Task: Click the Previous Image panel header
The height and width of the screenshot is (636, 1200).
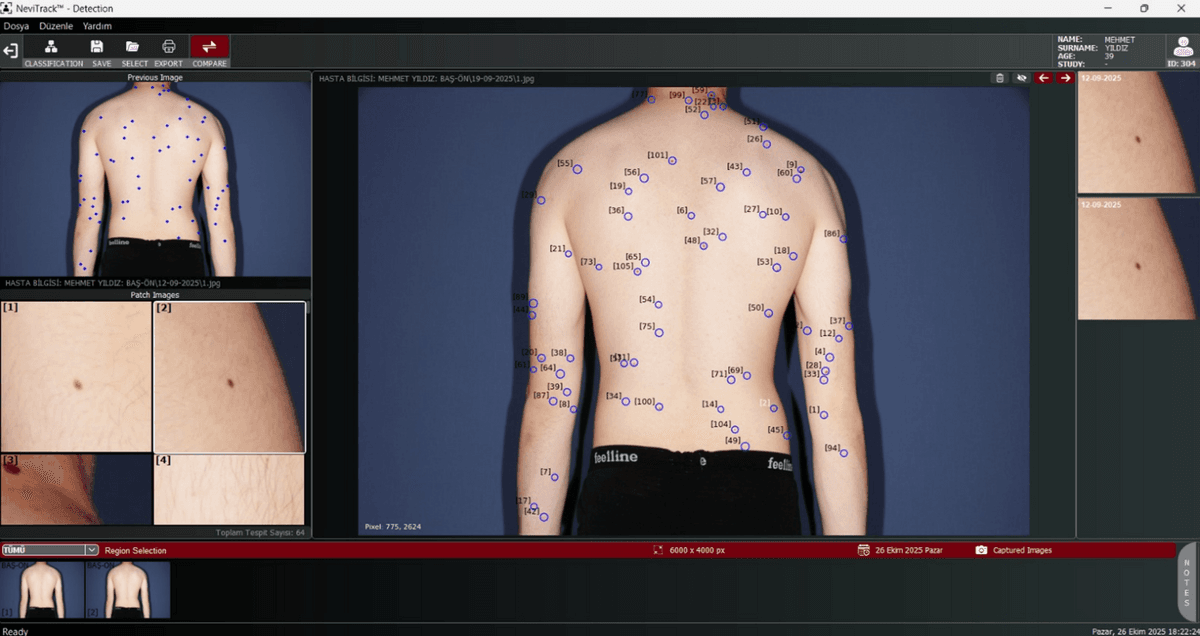Action: tap(155, 77)
